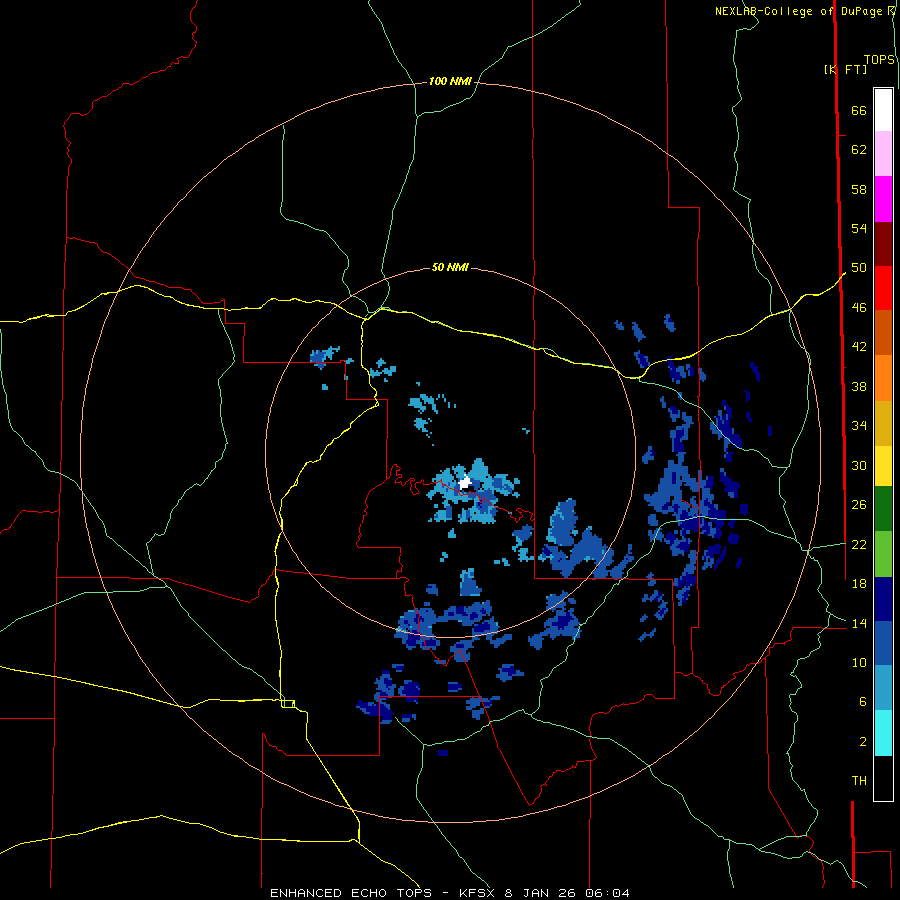Click the legend value "50"
Viewport: 900px width, 900px height.
tap(859, 268)
